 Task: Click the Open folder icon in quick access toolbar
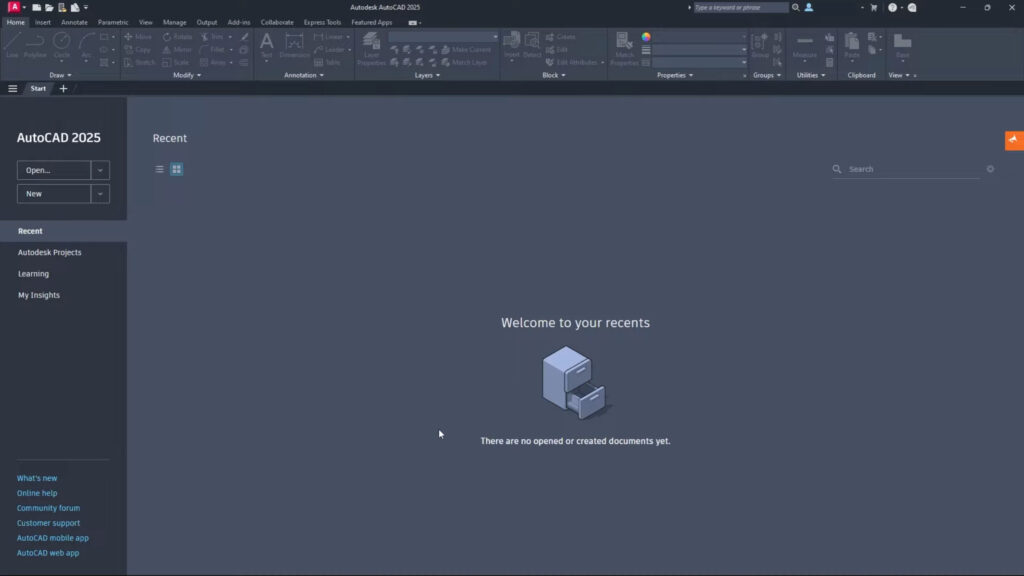coord(49,7)
